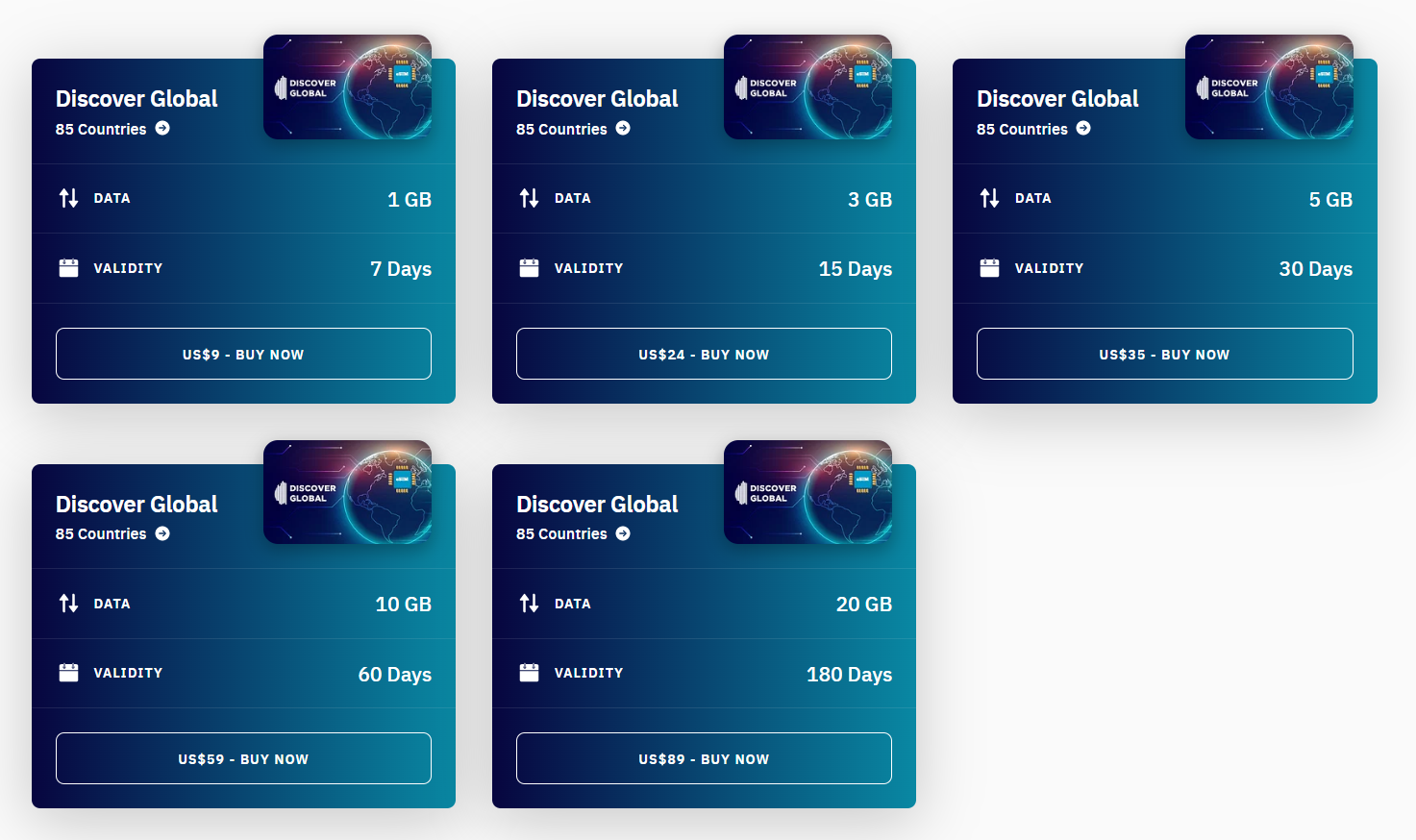Click the VALIDITY label on the US$24 card
The height and width of the screenshot is (840, 1416).
click(588, 268)
